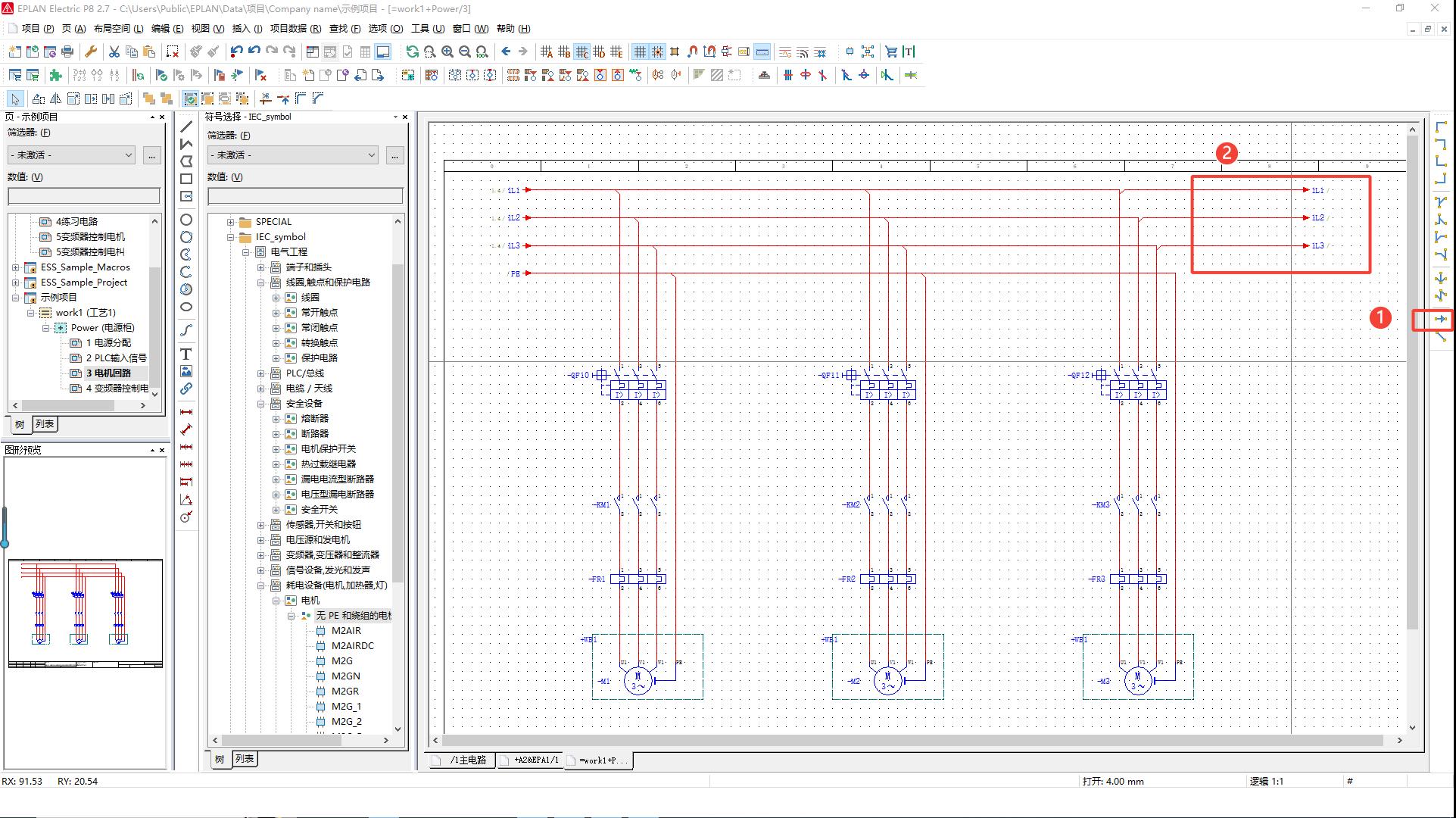Open the page filter dropdown
Viewport: 1456px width, 818px height.
point(72,155)
